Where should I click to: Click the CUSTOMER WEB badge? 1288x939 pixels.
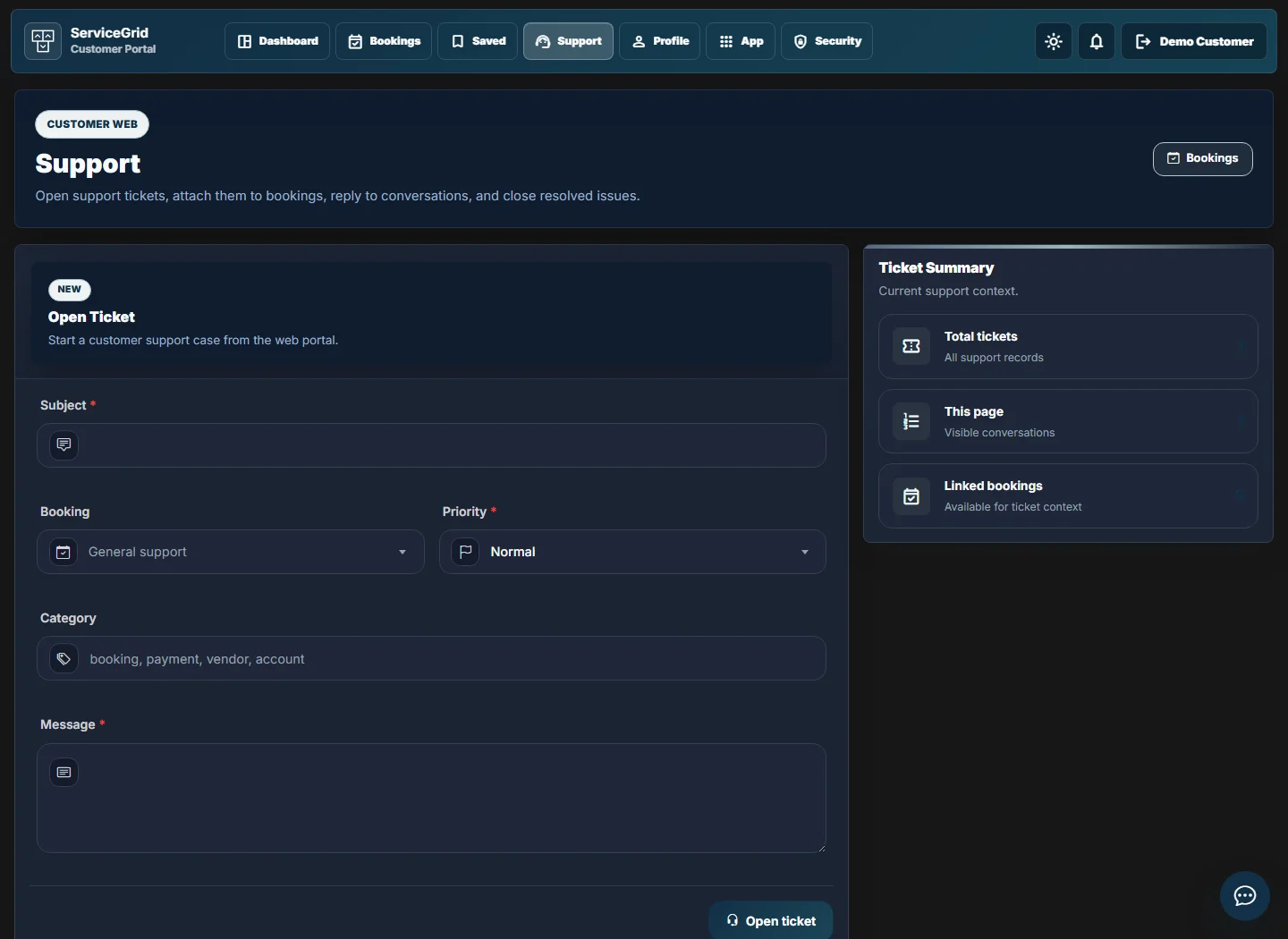pyautogui.click(x=92, y=124)
